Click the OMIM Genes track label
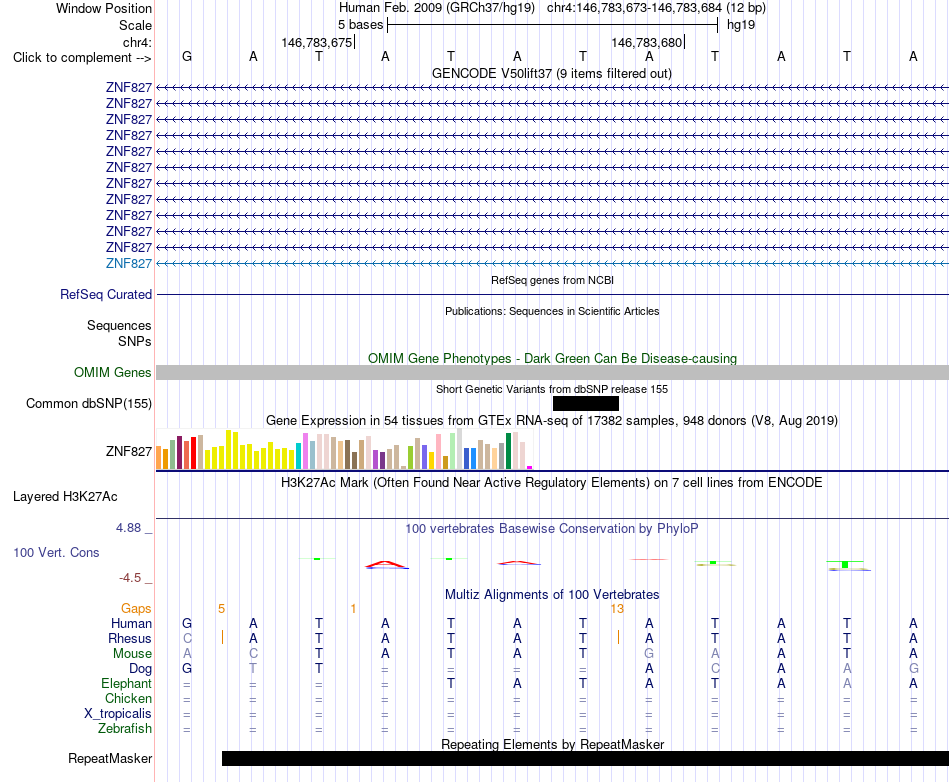This screenshot has height=782, width=950. [112, 373]
